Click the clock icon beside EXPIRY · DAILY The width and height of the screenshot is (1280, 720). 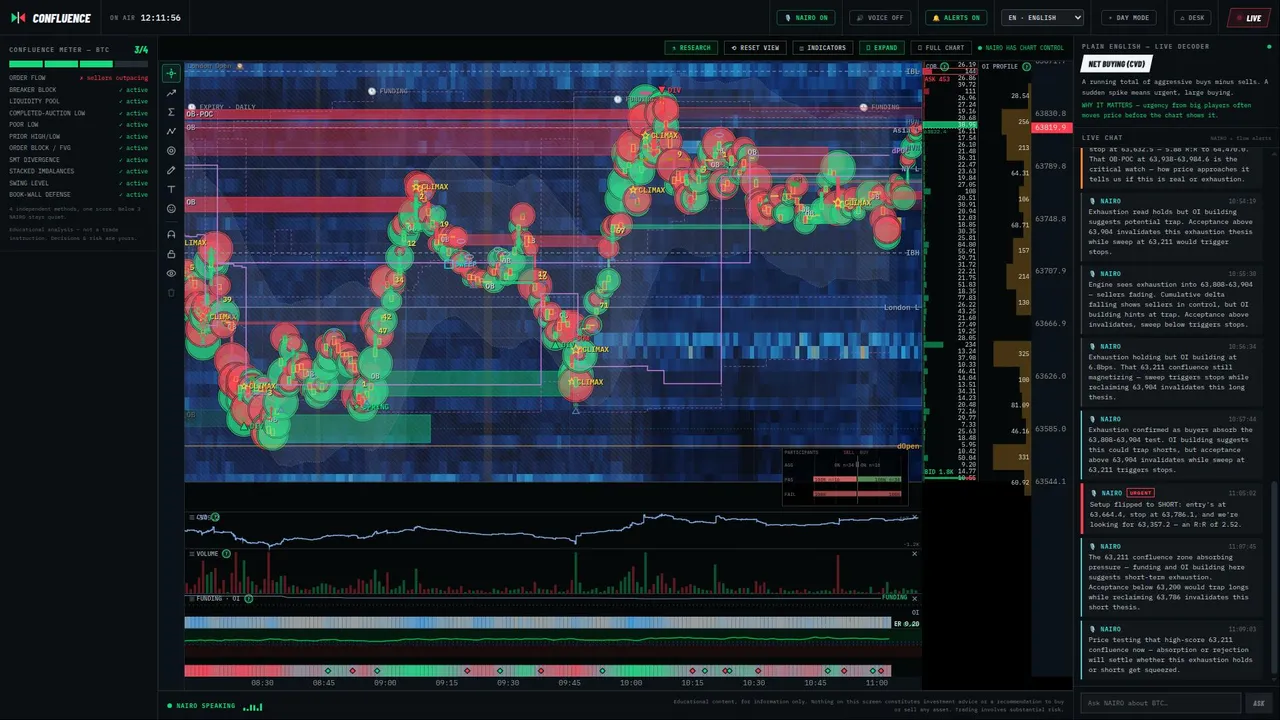(192, 106)
